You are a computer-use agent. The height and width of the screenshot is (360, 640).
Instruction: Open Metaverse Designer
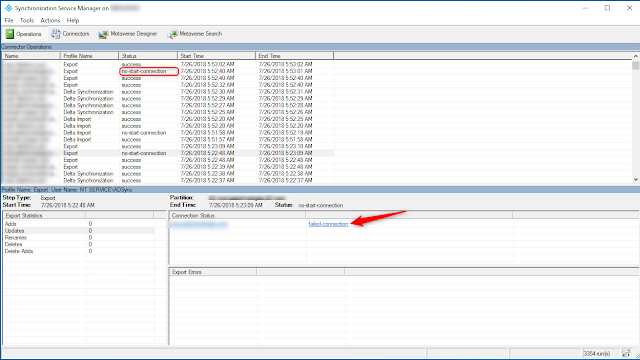tap(128, 34)
